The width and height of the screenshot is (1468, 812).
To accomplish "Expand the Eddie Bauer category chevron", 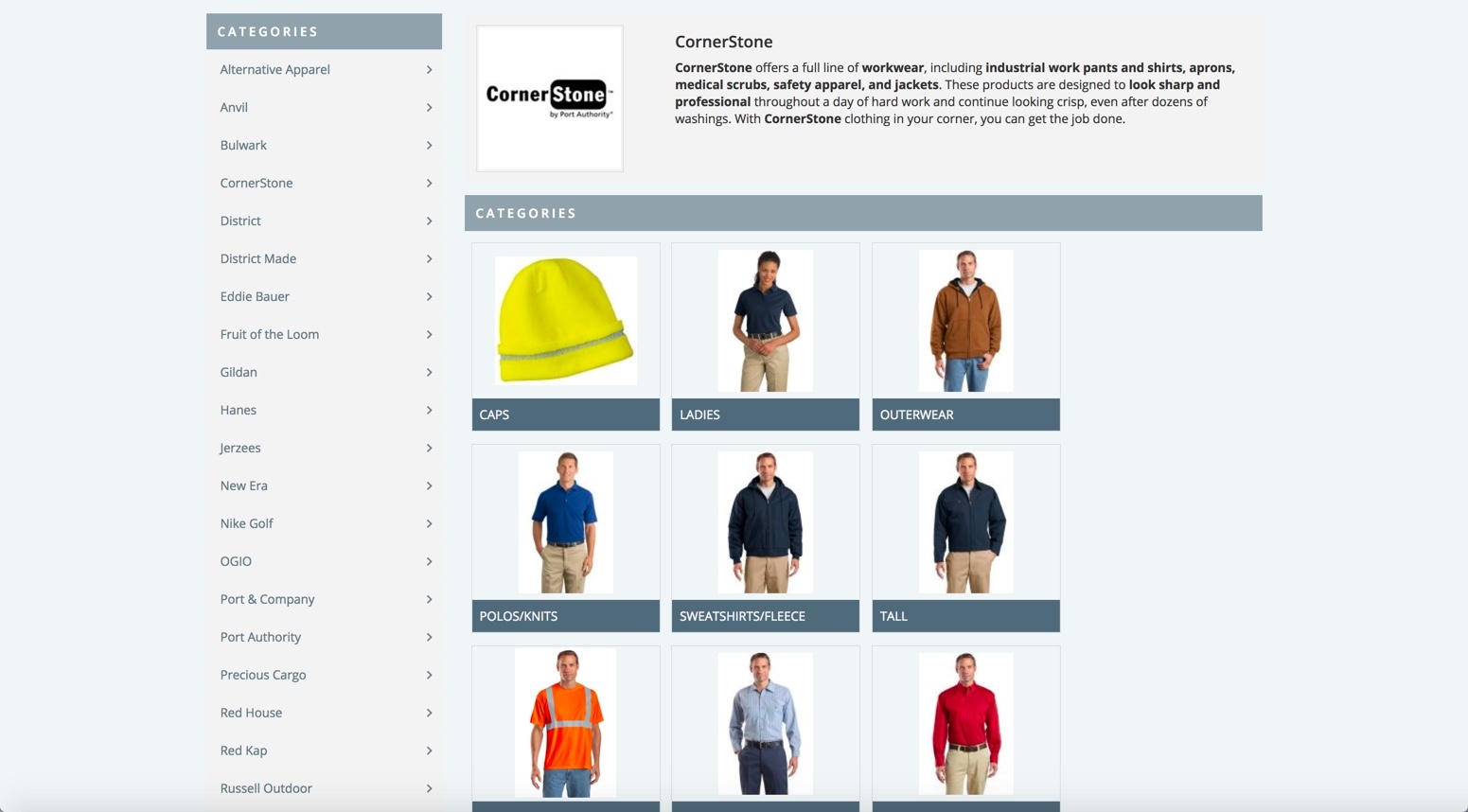I will click(429, 296).
